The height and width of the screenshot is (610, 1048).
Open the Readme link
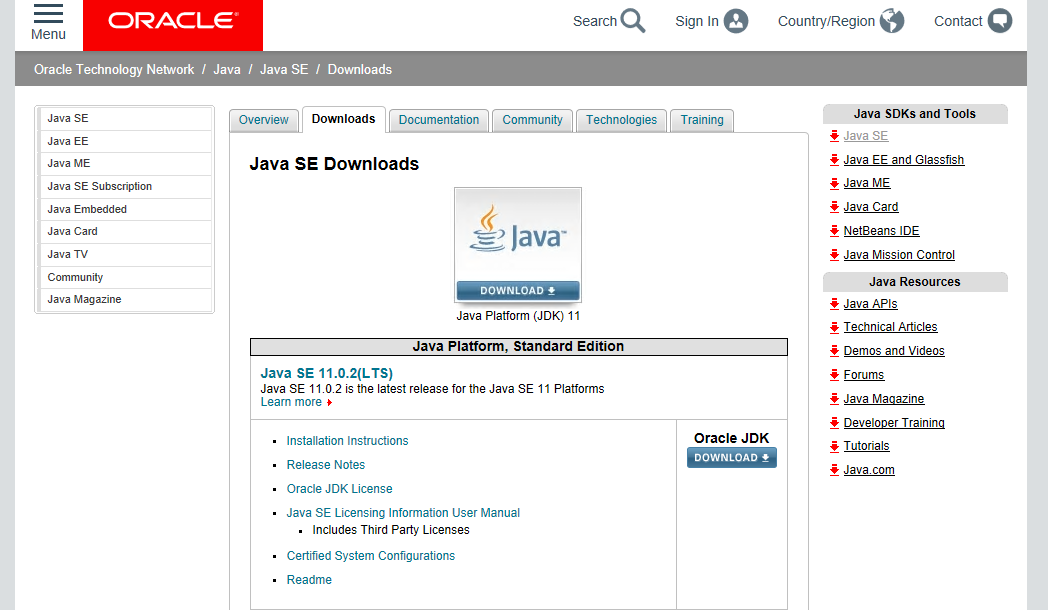pyautogui.click(x=309, y=580)
